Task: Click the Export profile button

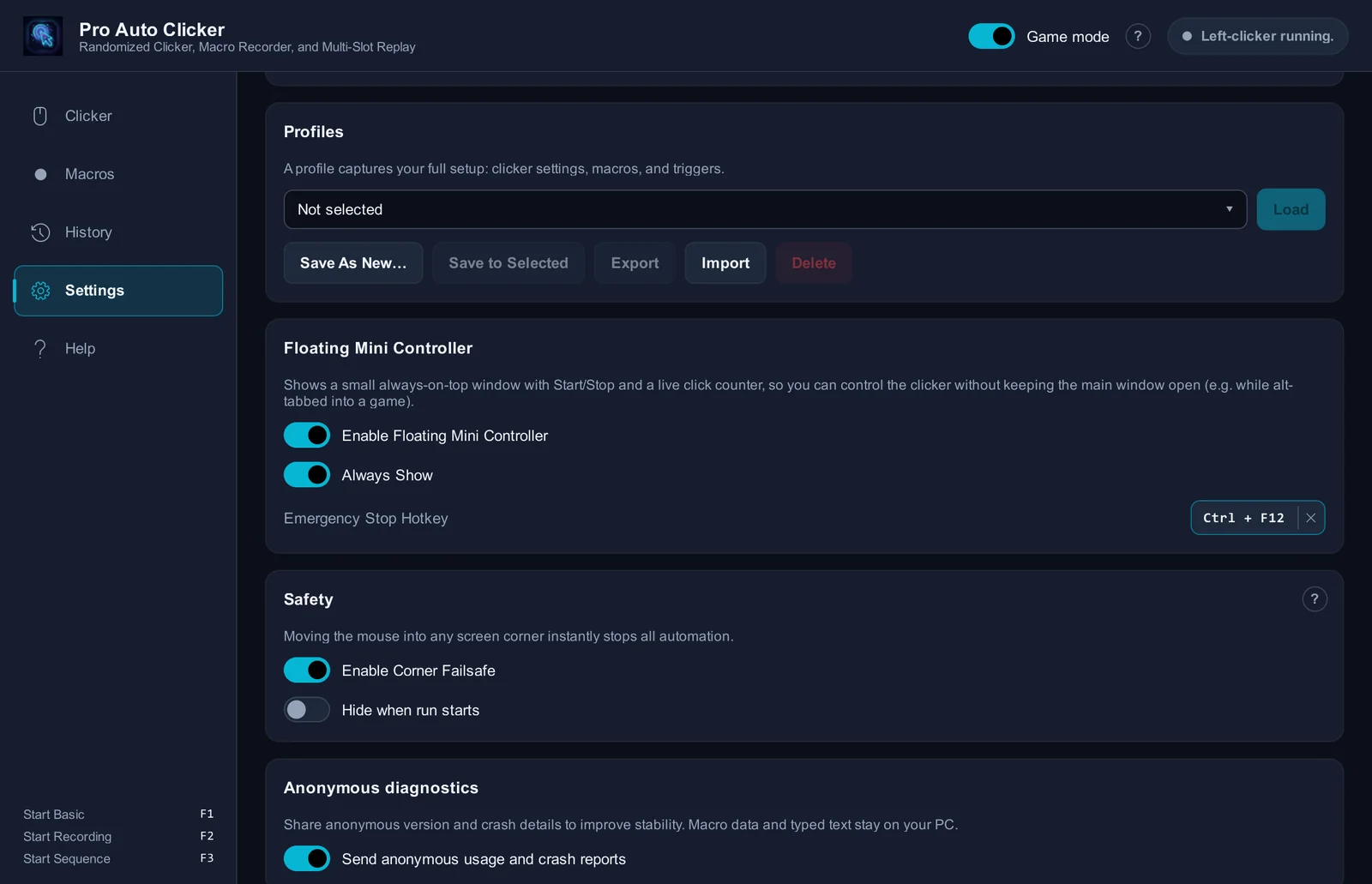Action: (635, 263)
